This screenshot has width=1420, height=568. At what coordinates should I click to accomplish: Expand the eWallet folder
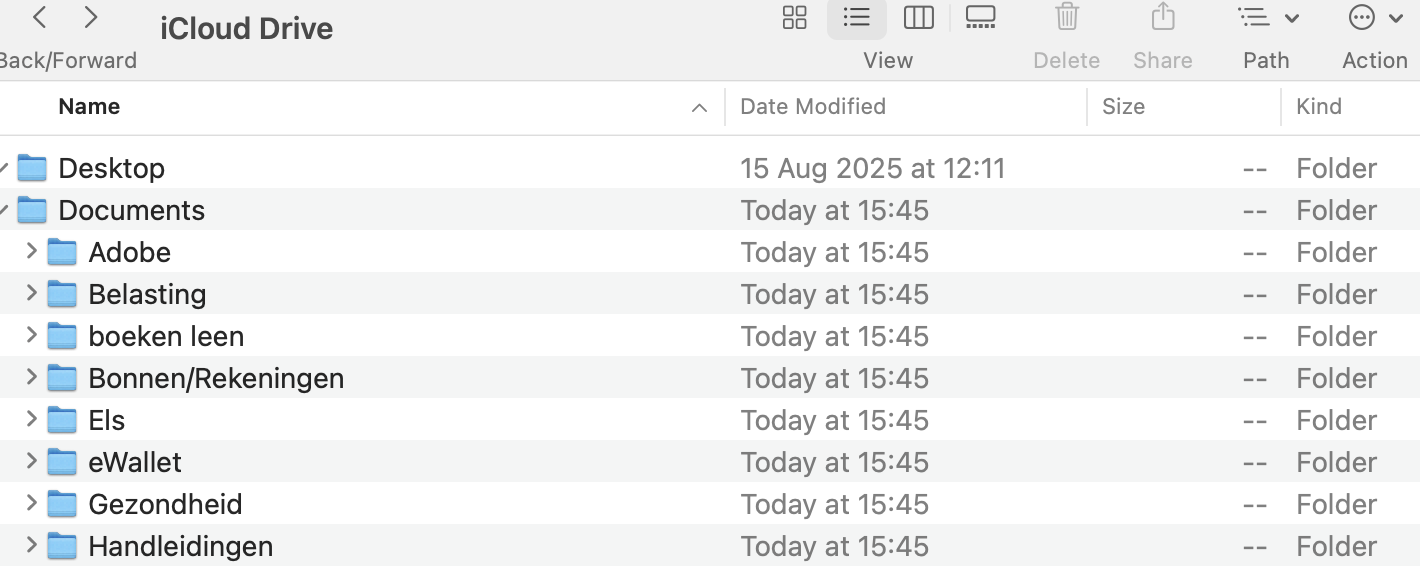point(31,461)
